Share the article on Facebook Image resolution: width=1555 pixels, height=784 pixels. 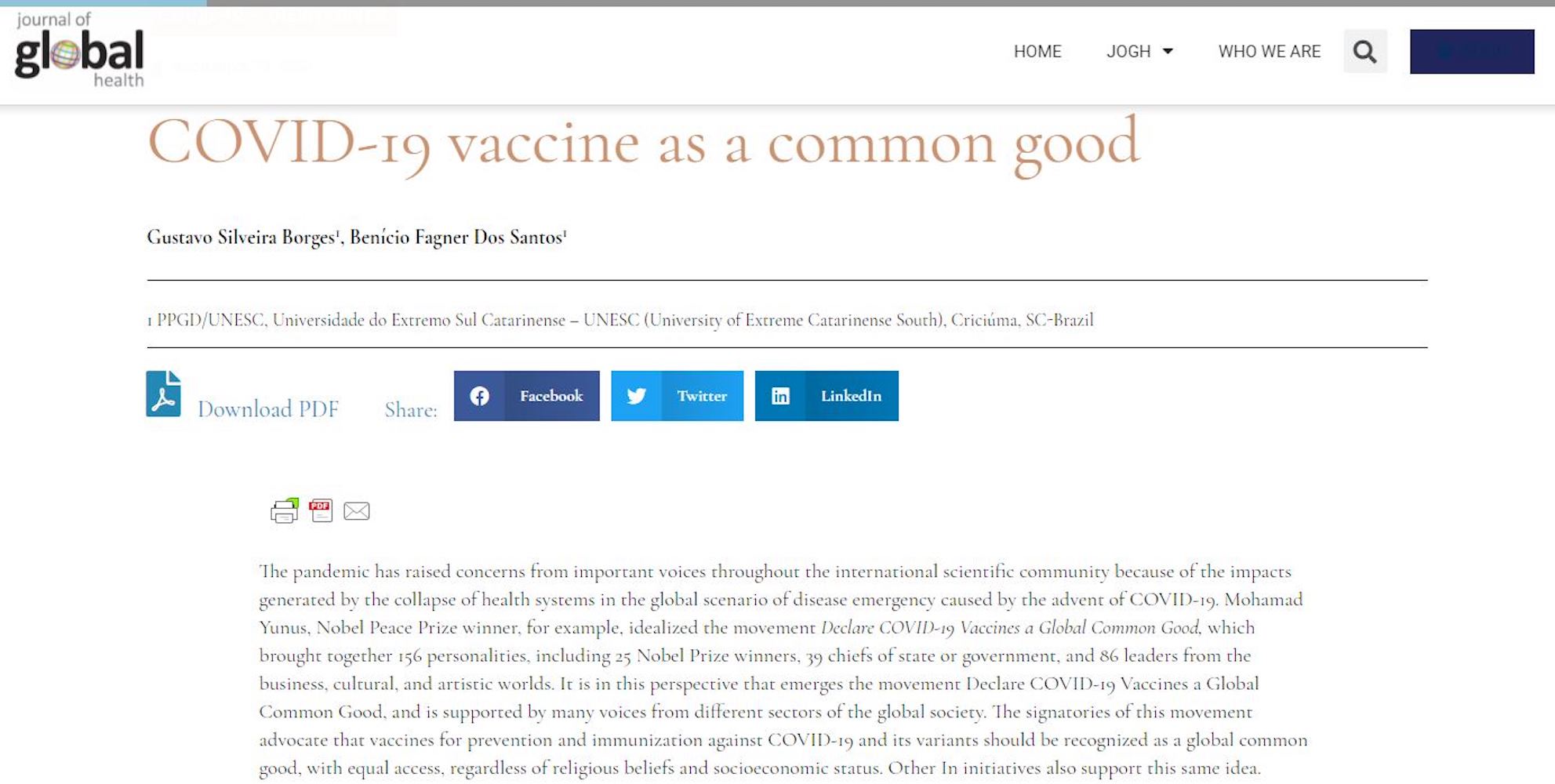point(526,396)
